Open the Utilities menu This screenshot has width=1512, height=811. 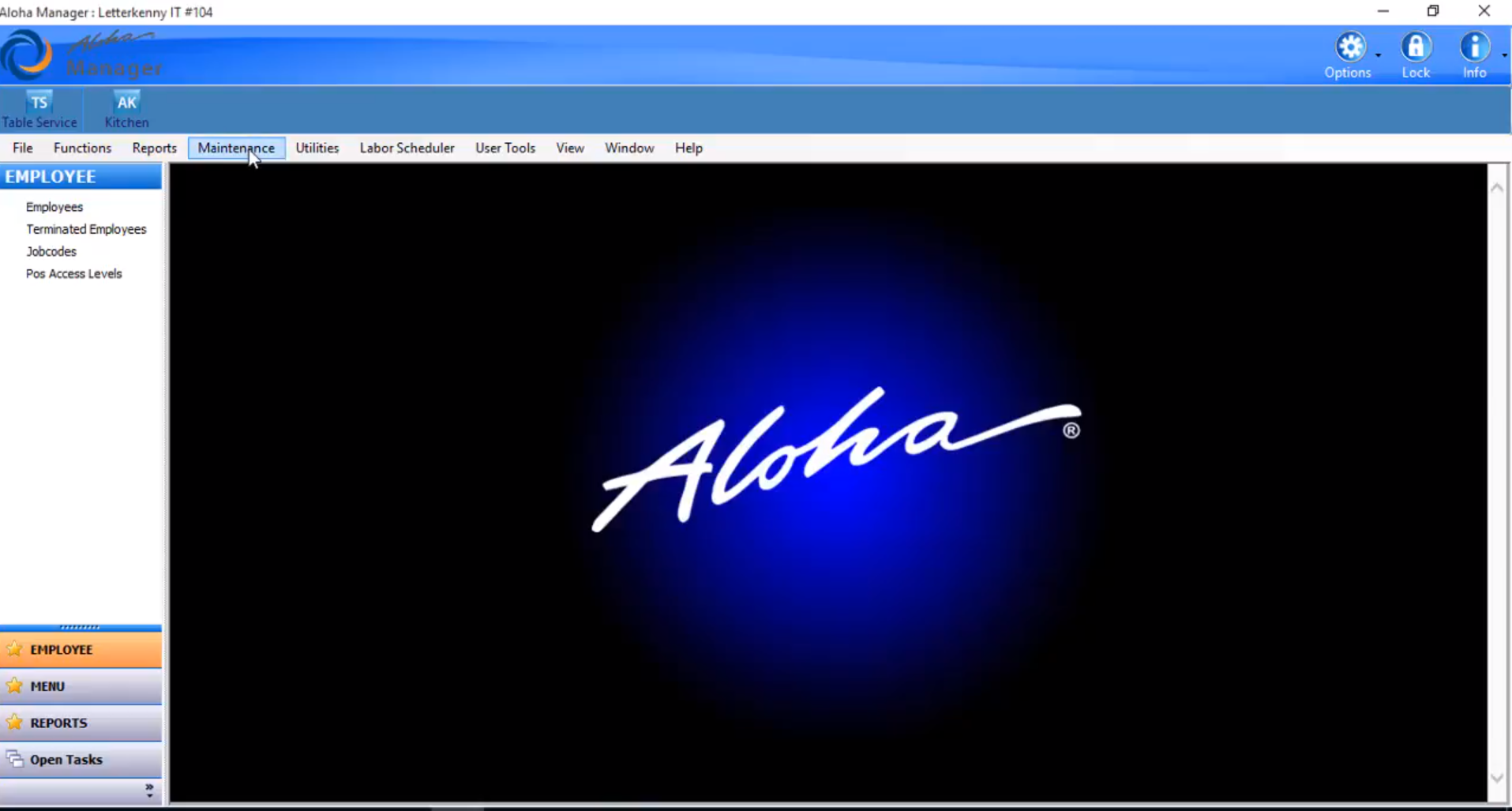317,148
